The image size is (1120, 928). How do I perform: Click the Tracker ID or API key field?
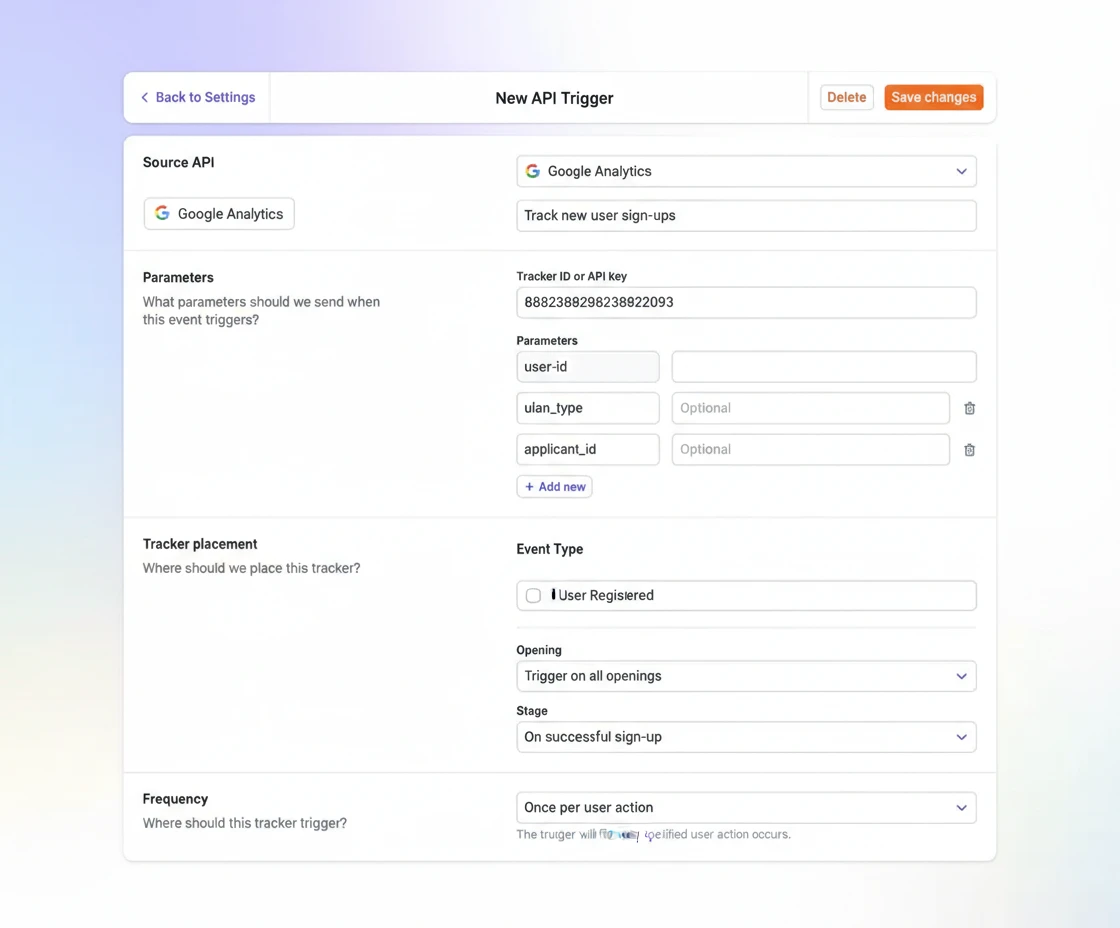pos(746,302)
